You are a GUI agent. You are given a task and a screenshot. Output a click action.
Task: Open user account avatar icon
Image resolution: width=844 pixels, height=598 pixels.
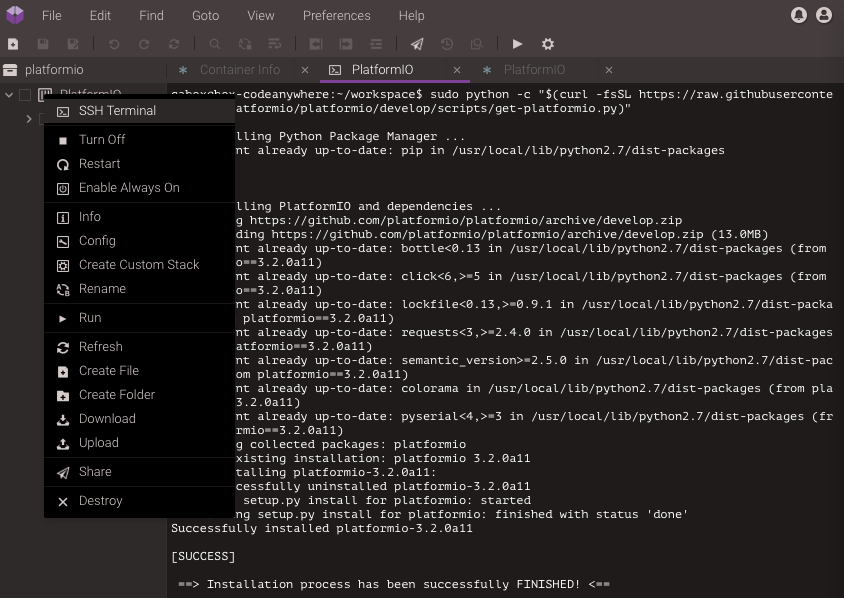[824, 15]
